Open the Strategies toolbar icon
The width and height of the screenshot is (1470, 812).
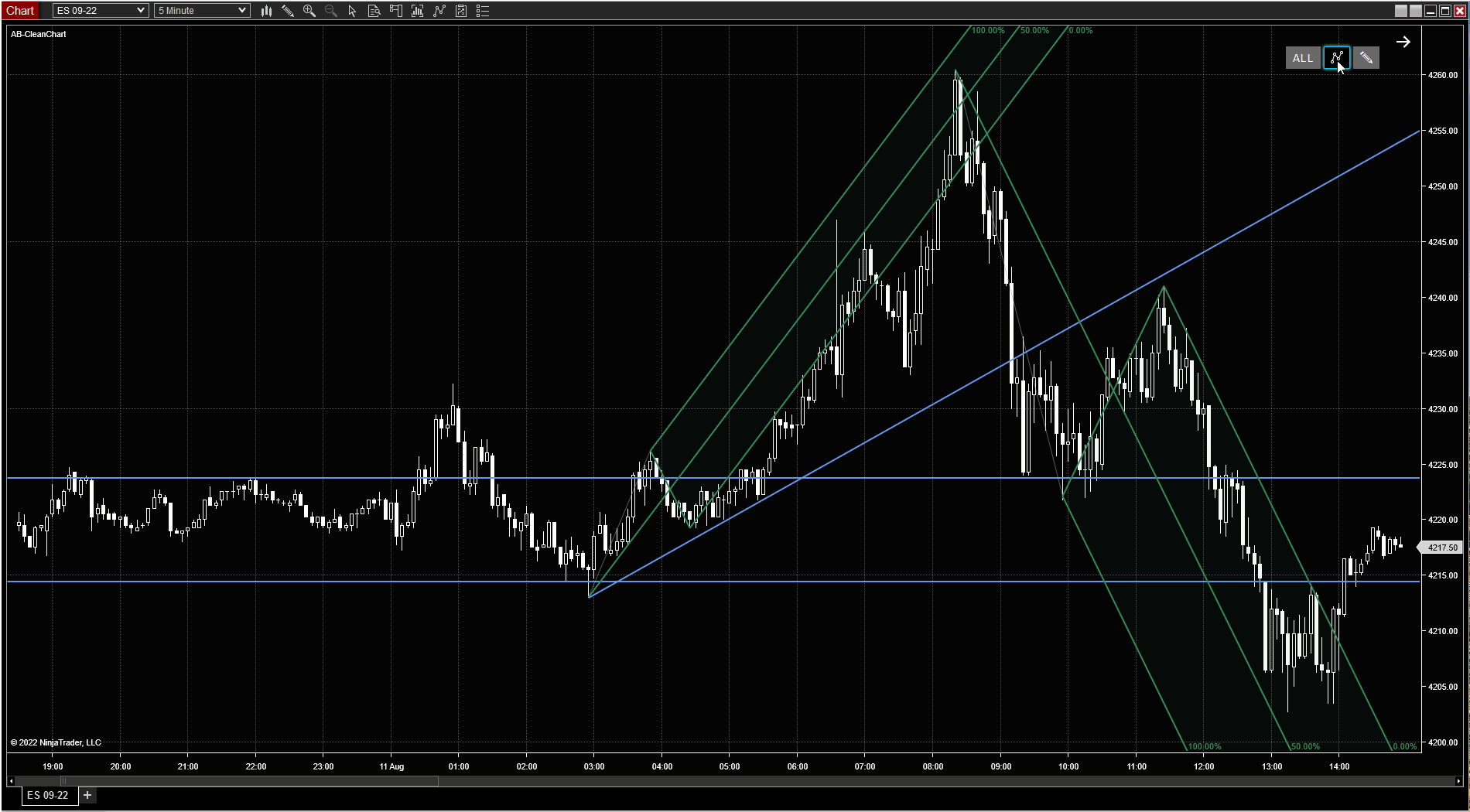pos(461,11)
